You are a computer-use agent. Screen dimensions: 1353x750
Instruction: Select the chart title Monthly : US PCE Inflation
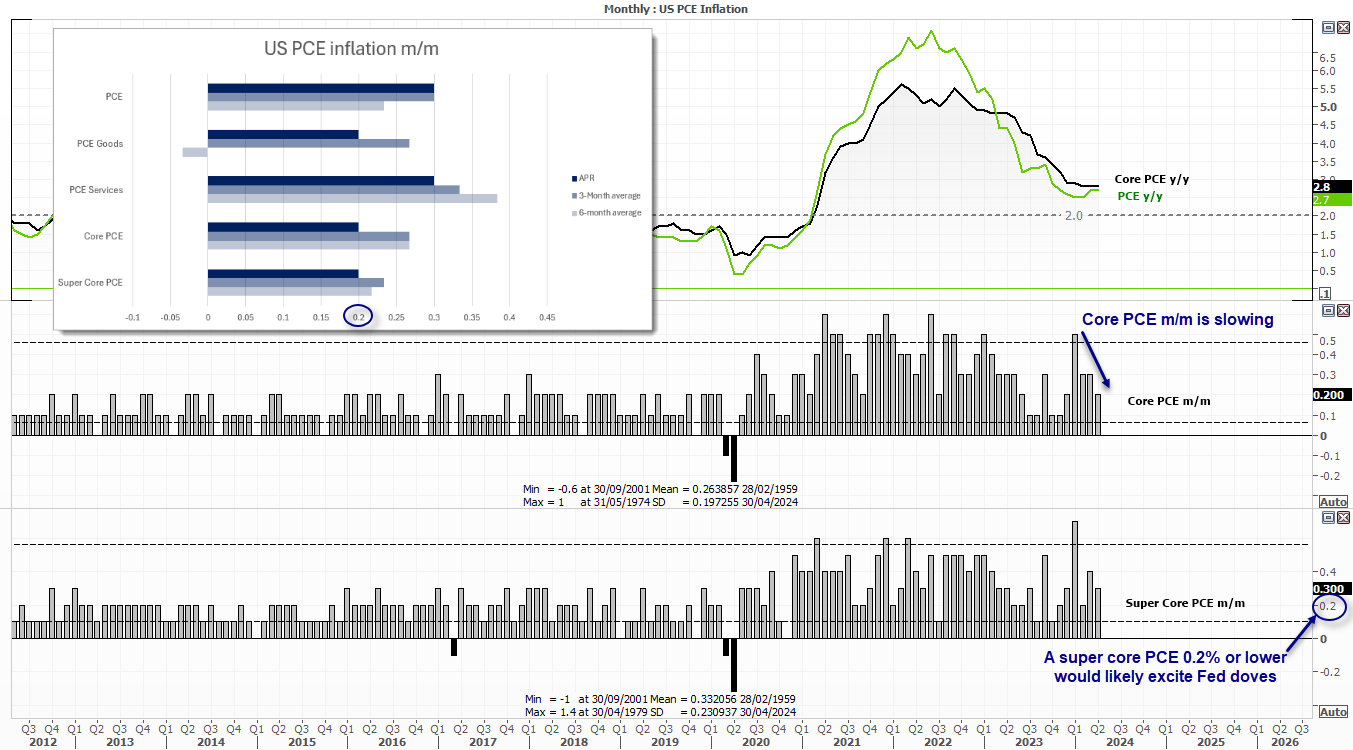pyautogui.click(x=676, y=8)
